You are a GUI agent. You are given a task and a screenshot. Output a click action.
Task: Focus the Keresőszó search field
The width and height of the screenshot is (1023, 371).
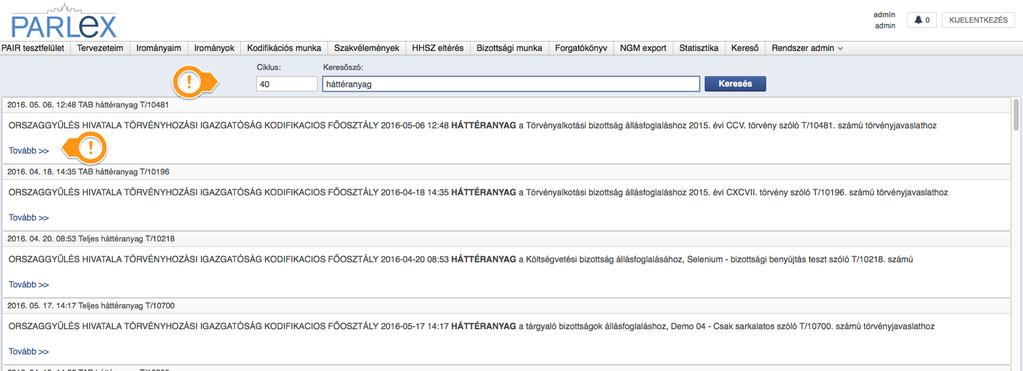click(511, 83)
